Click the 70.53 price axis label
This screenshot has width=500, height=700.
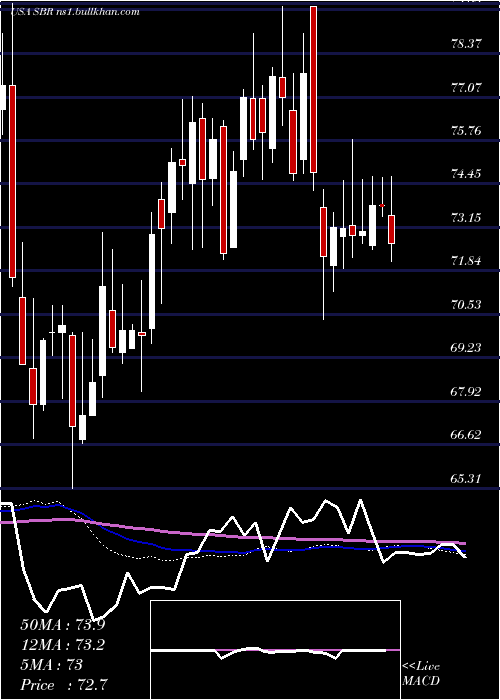coord(467,304)
